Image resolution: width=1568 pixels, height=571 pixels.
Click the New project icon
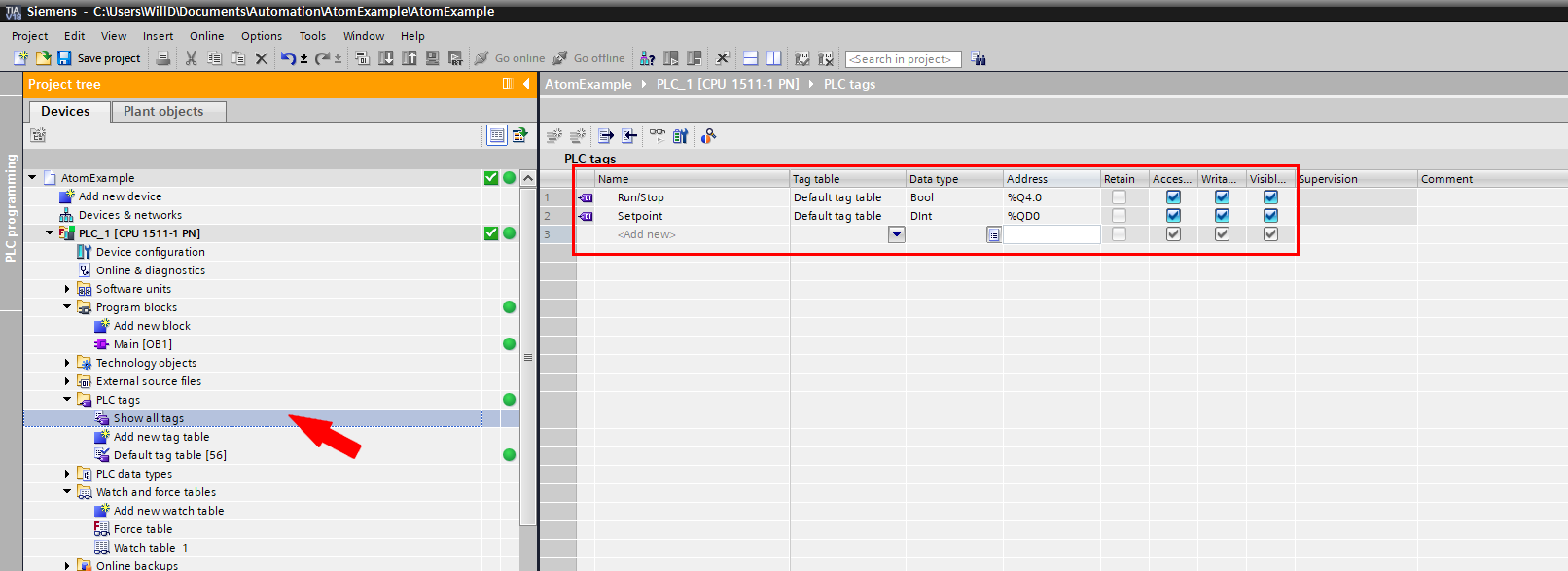(x=20, y=58)
